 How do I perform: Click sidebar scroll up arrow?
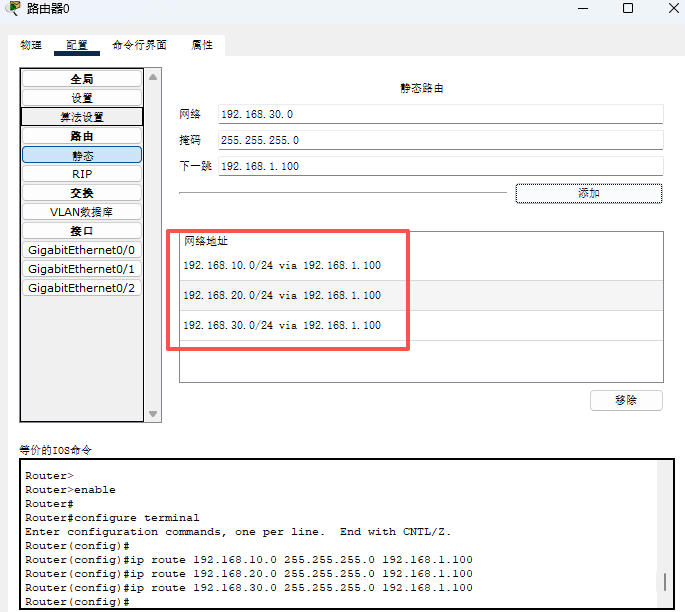coord(153,77)
